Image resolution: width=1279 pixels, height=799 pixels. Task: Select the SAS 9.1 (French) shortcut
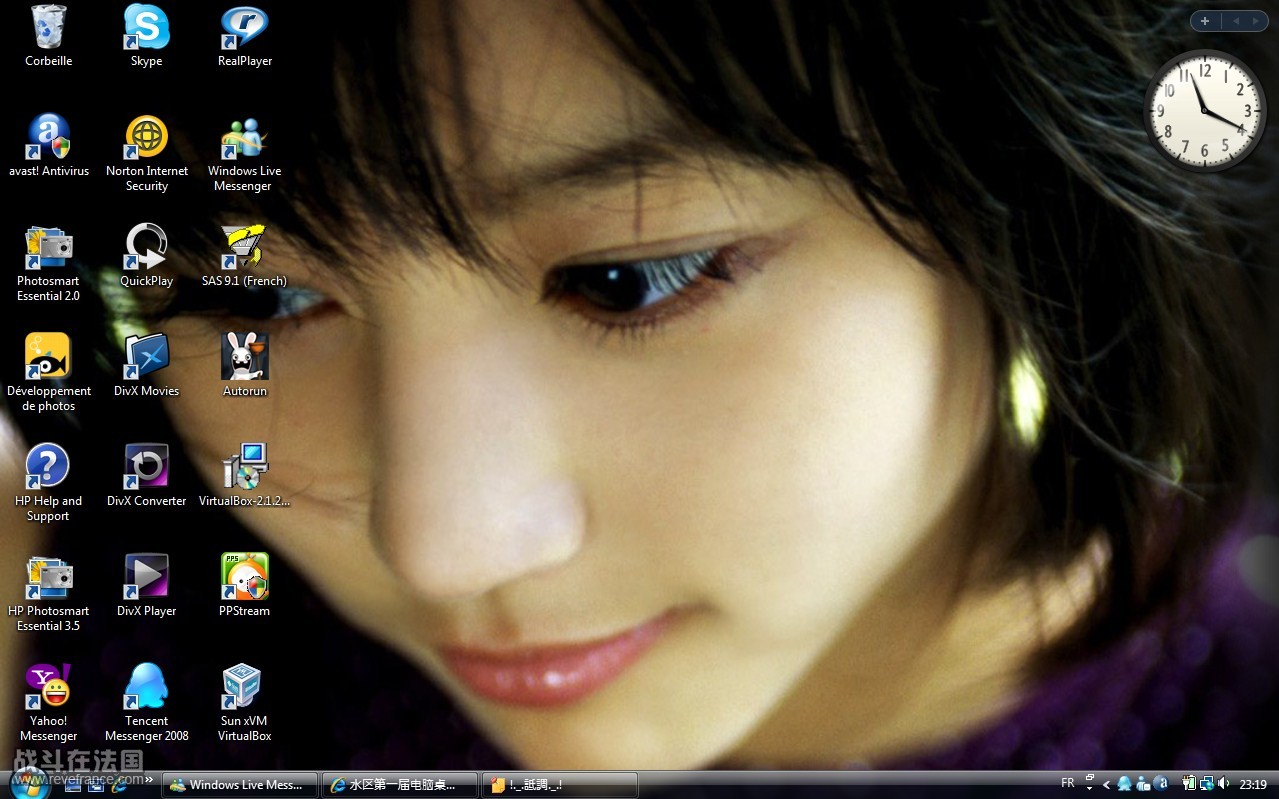click(244, 256)
